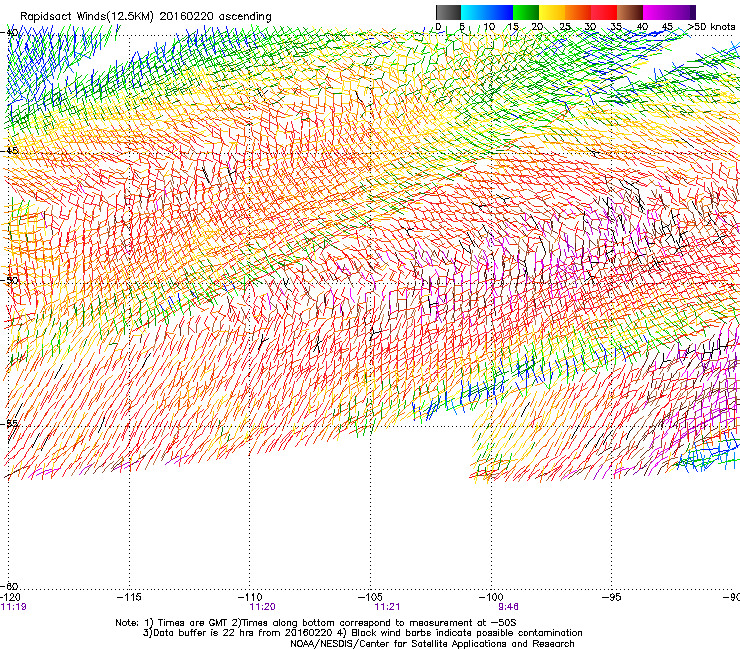Click the green 15-20 knots legend swatch
740x650 pixels.
tap(526, 12)
